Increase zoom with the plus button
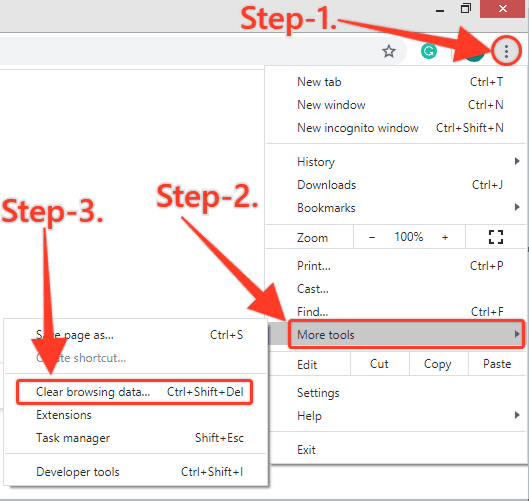This screenshot has width=529, height=501. (445, 237)
